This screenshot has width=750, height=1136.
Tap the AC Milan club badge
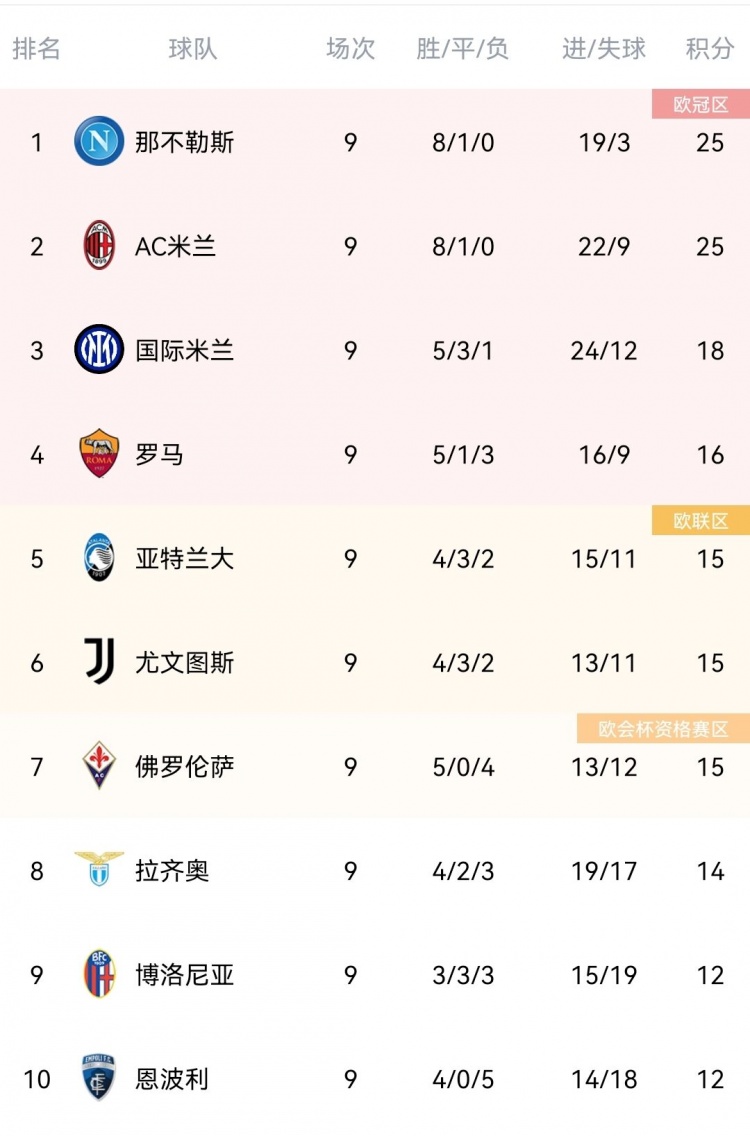[99, 246]
